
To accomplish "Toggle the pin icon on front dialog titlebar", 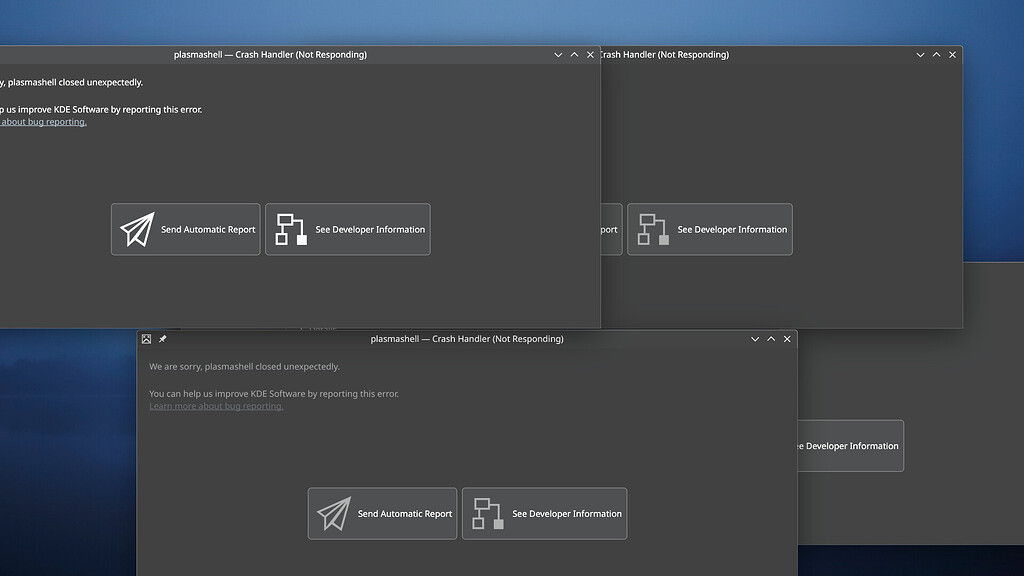I will point(162,338).
